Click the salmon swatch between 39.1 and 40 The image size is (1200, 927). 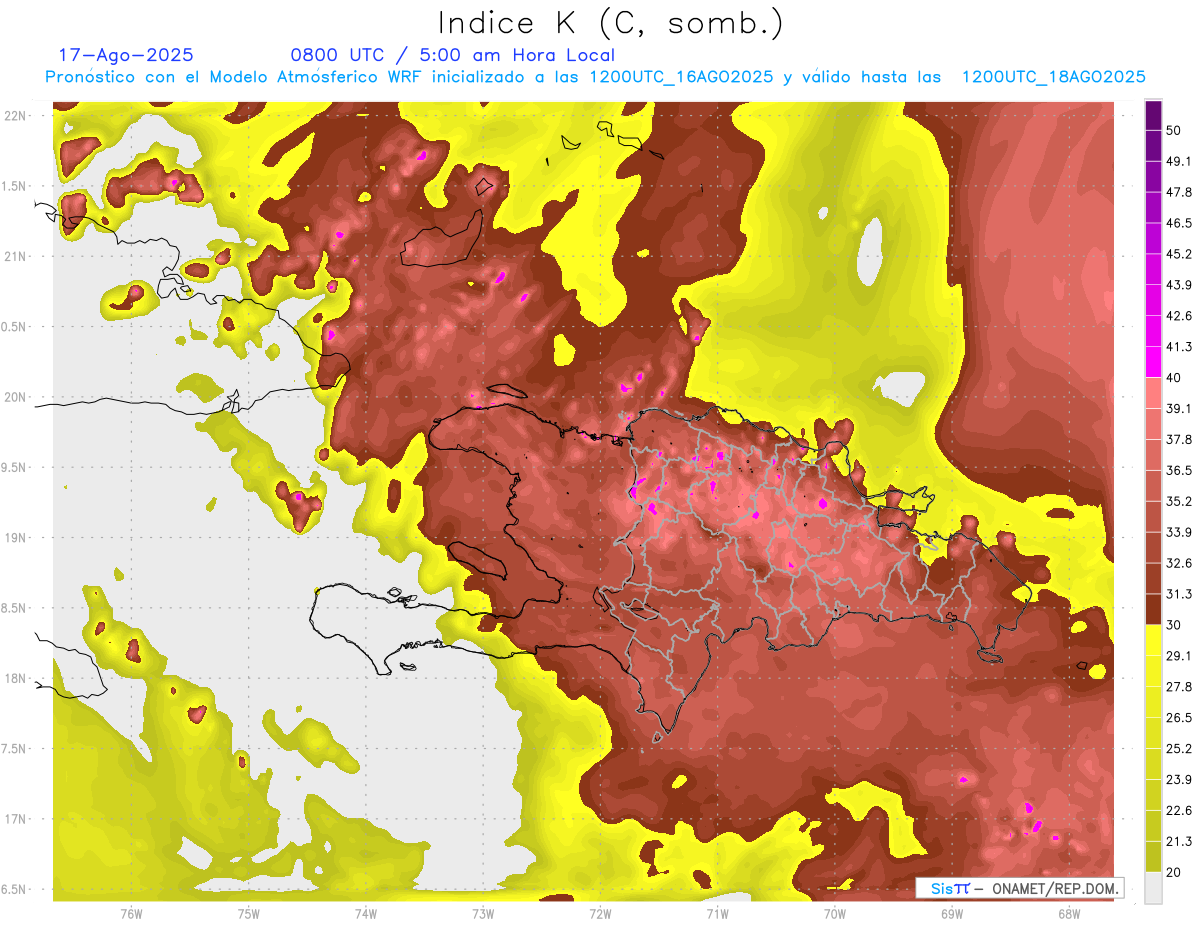click(x=1154, y=393)
